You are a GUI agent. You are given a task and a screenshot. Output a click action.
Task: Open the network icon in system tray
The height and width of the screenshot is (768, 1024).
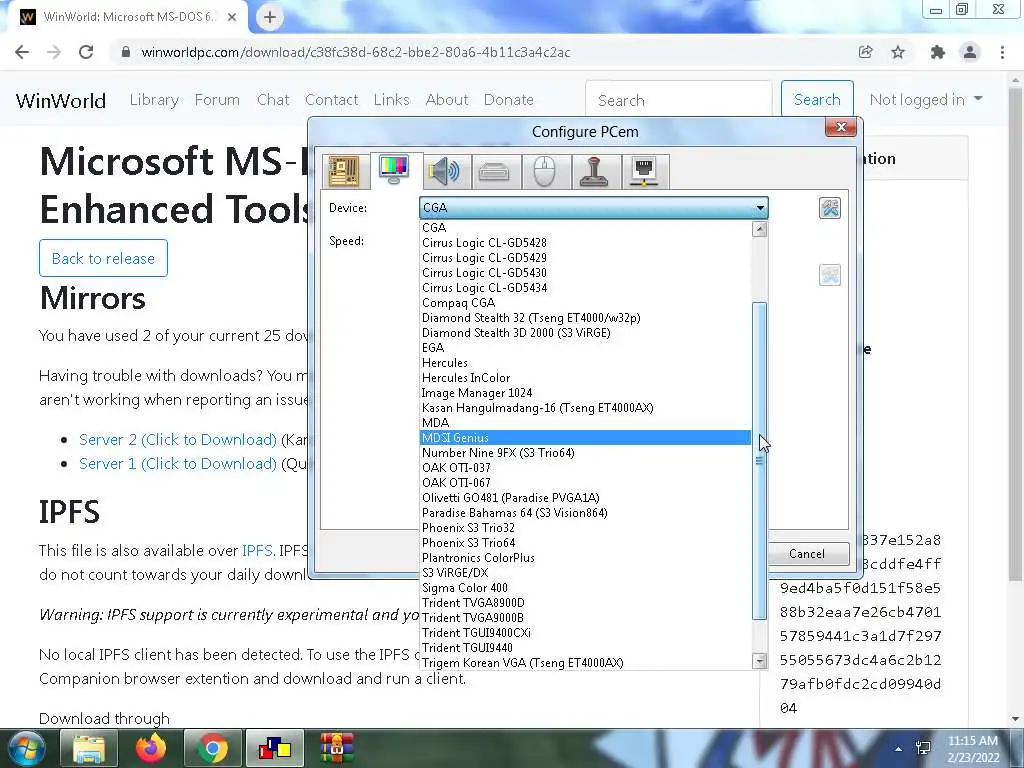[924, 749]
